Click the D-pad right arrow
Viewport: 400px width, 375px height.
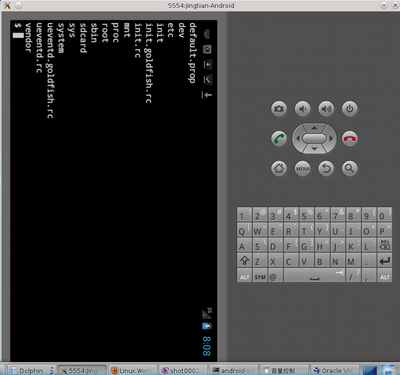pyautogui.click(x=331, y=138)
